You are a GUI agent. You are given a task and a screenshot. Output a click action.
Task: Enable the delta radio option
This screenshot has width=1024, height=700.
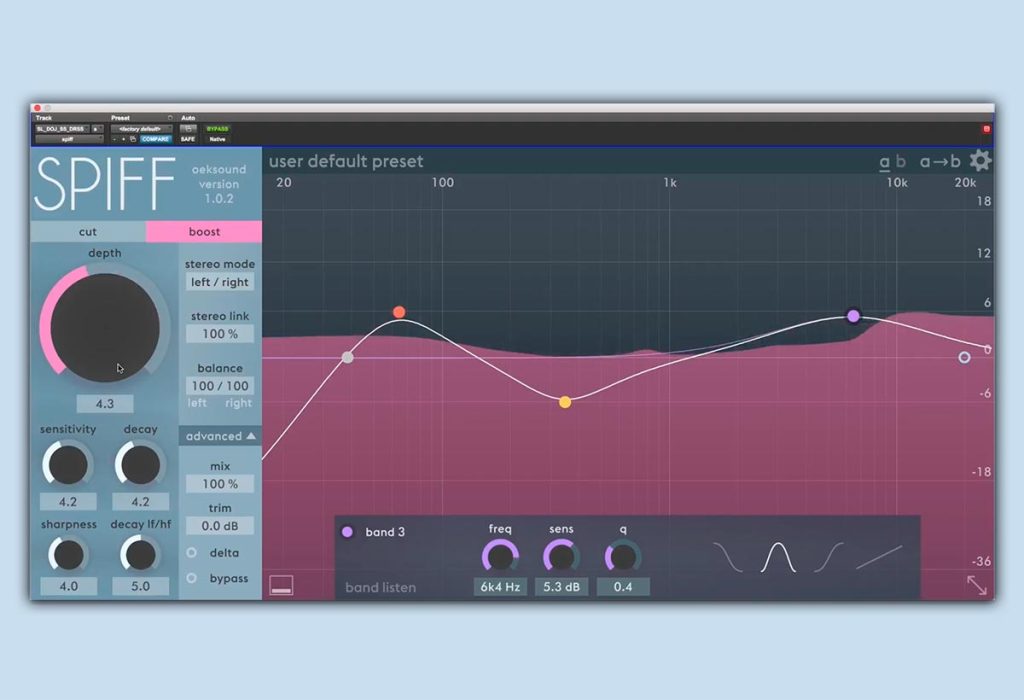191,552
